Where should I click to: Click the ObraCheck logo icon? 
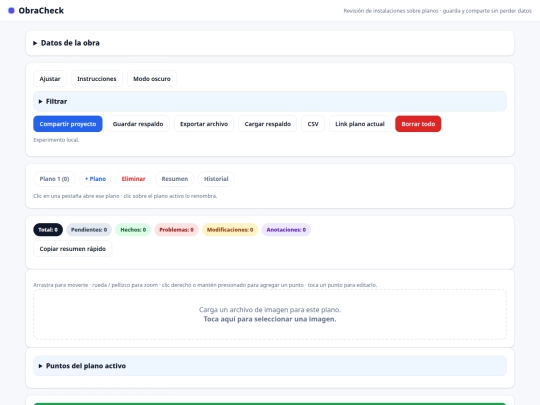11,11
